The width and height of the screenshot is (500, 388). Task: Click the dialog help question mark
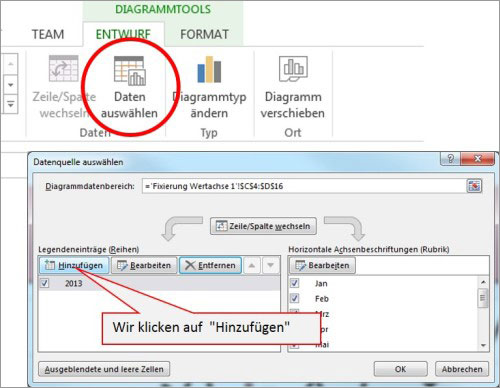point(450,159)
